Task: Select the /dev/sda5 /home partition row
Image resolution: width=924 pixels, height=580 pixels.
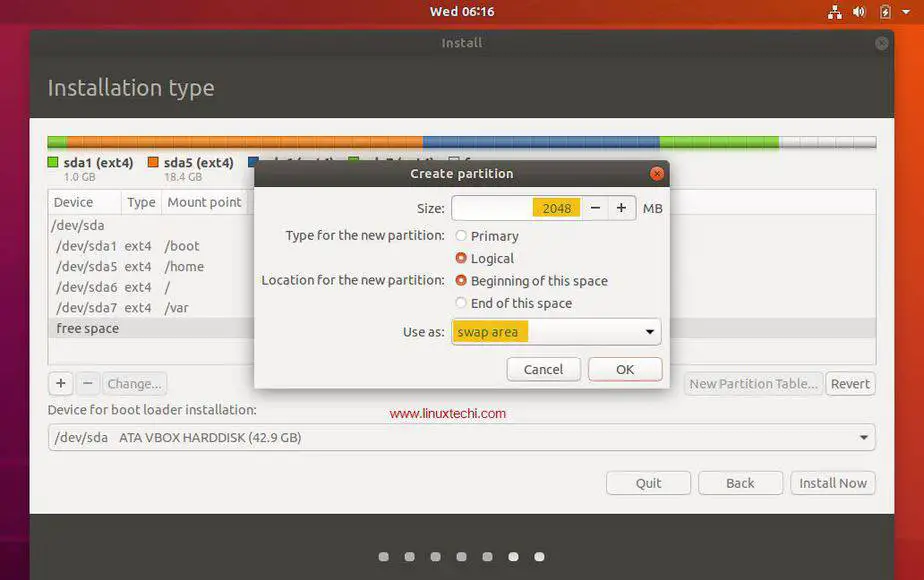Action: 152,266
